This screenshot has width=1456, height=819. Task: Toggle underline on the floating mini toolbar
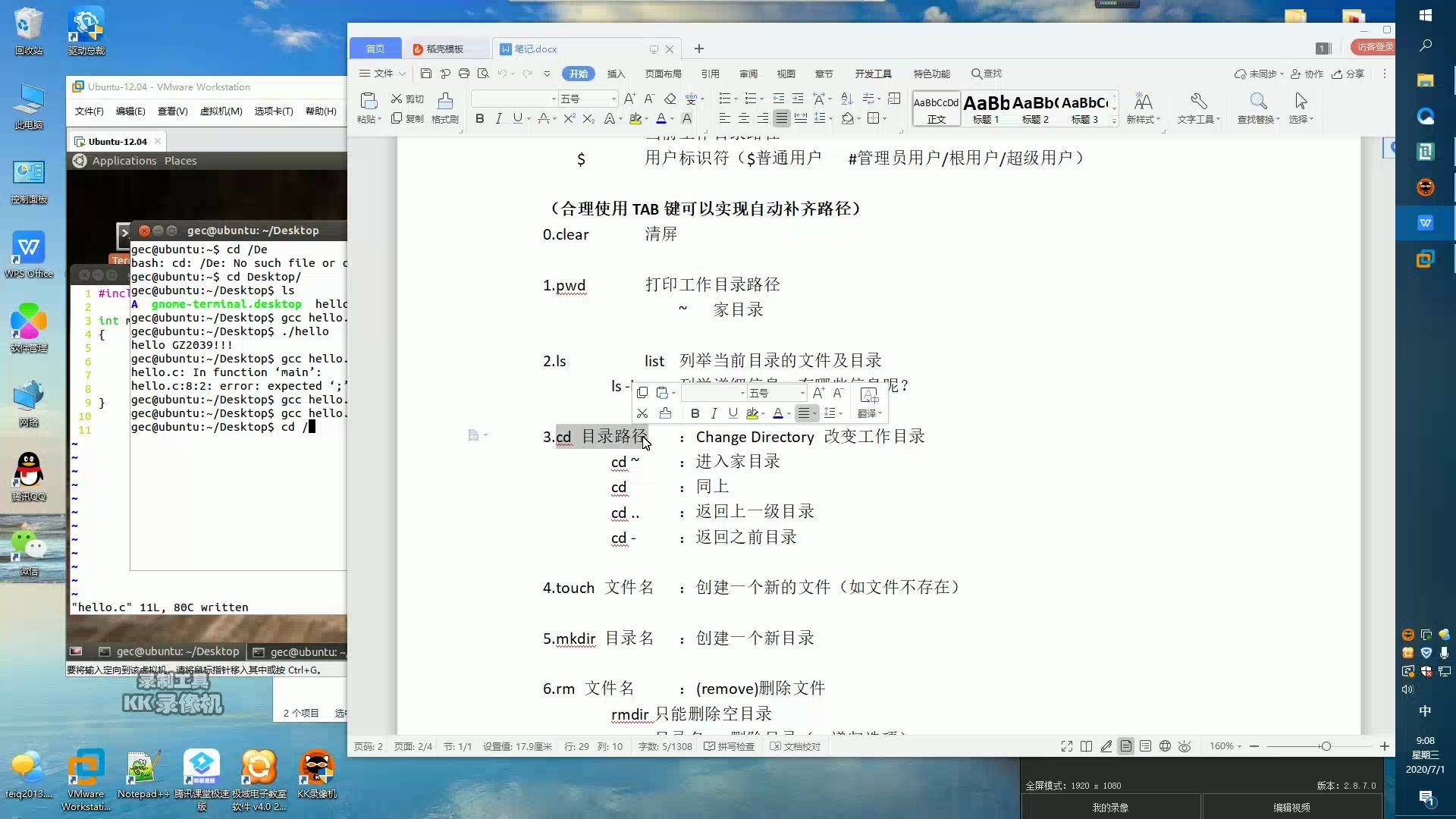pyautogui.click(x=733, y=413)
